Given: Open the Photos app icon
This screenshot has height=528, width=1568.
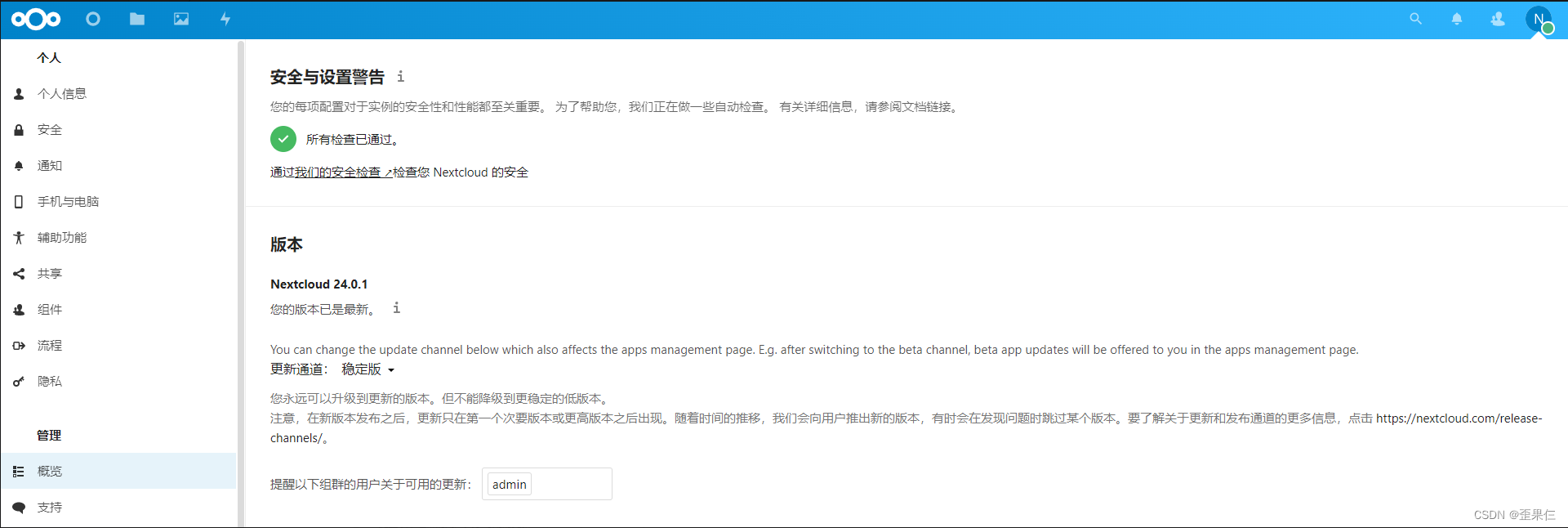Looking at the screenshot, I should (x=181, y=19).
